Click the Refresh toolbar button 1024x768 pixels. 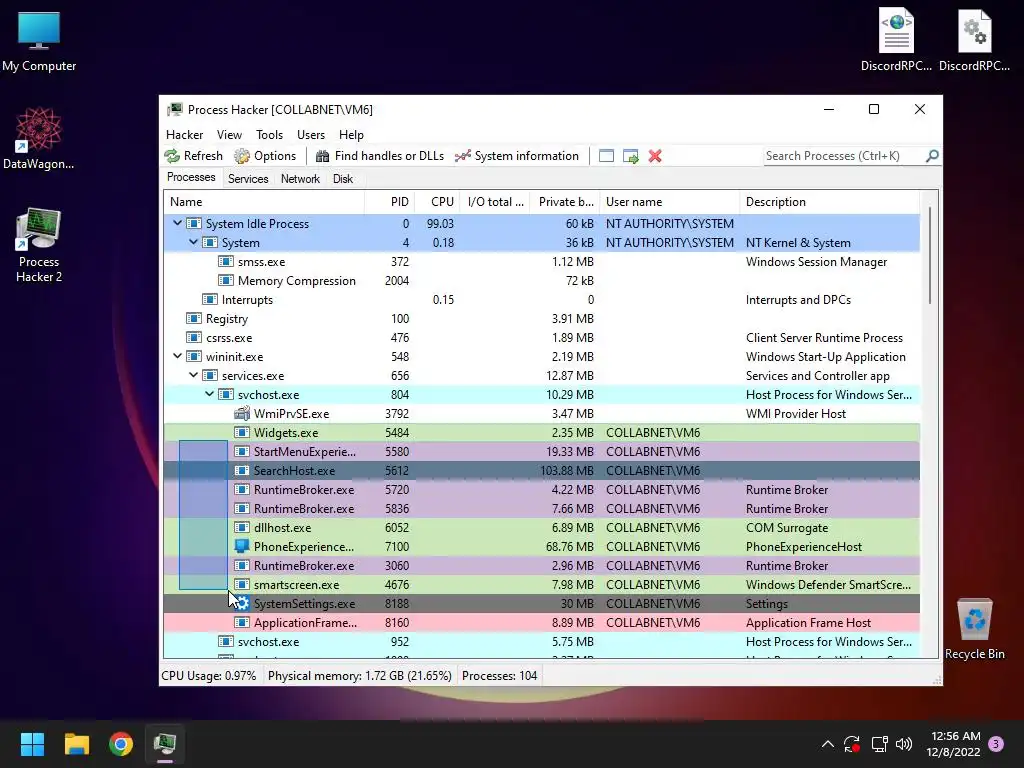193,156
